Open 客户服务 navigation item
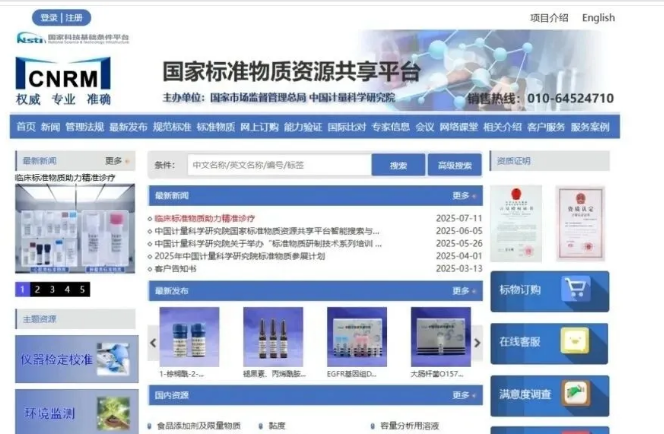The height and width of the screenshot is (434, 664). 546,127
